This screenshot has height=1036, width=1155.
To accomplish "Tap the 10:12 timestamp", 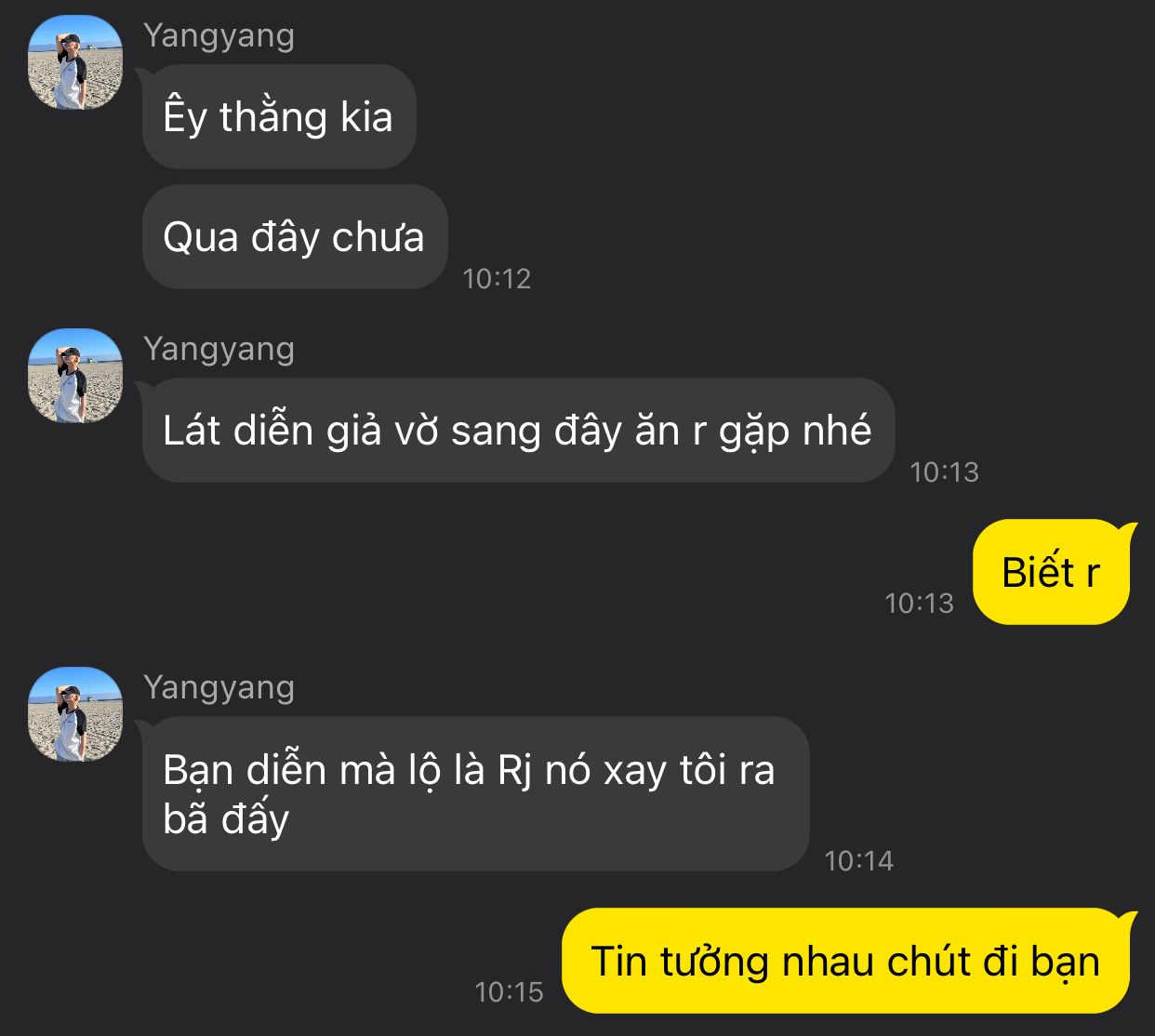I will 497,278.
